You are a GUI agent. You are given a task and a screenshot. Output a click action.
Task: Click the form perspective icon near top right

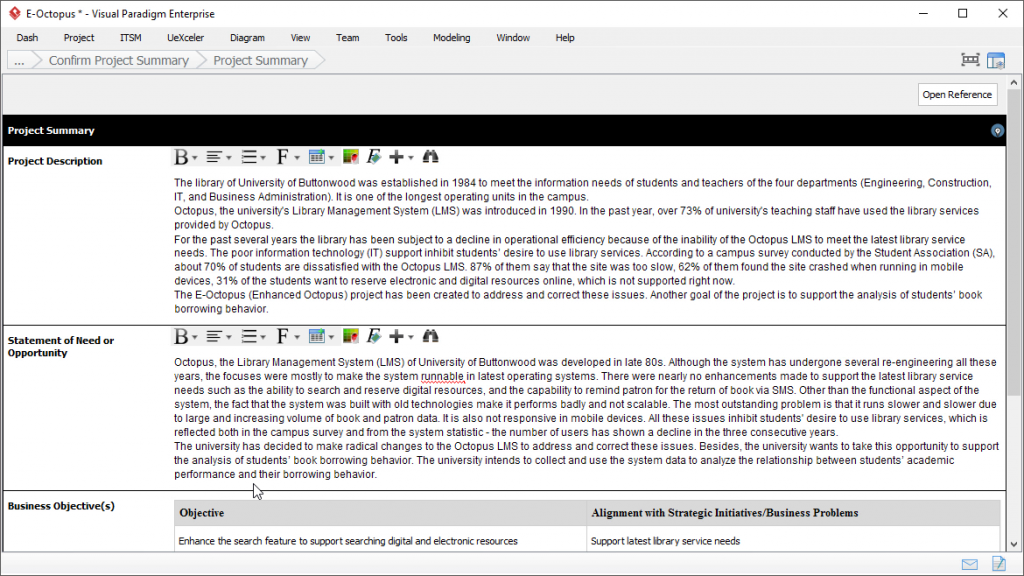(x=996, y=59)
